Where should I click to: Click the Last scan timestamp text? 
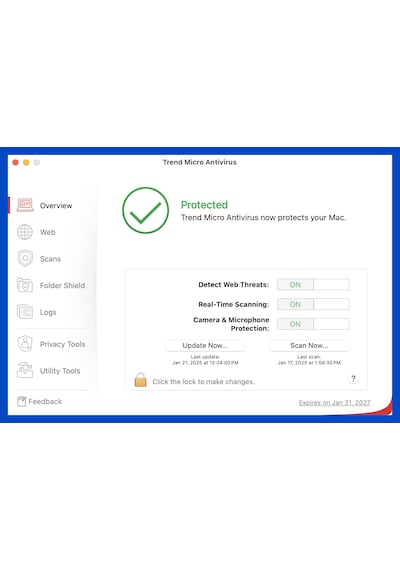point(309,360)
